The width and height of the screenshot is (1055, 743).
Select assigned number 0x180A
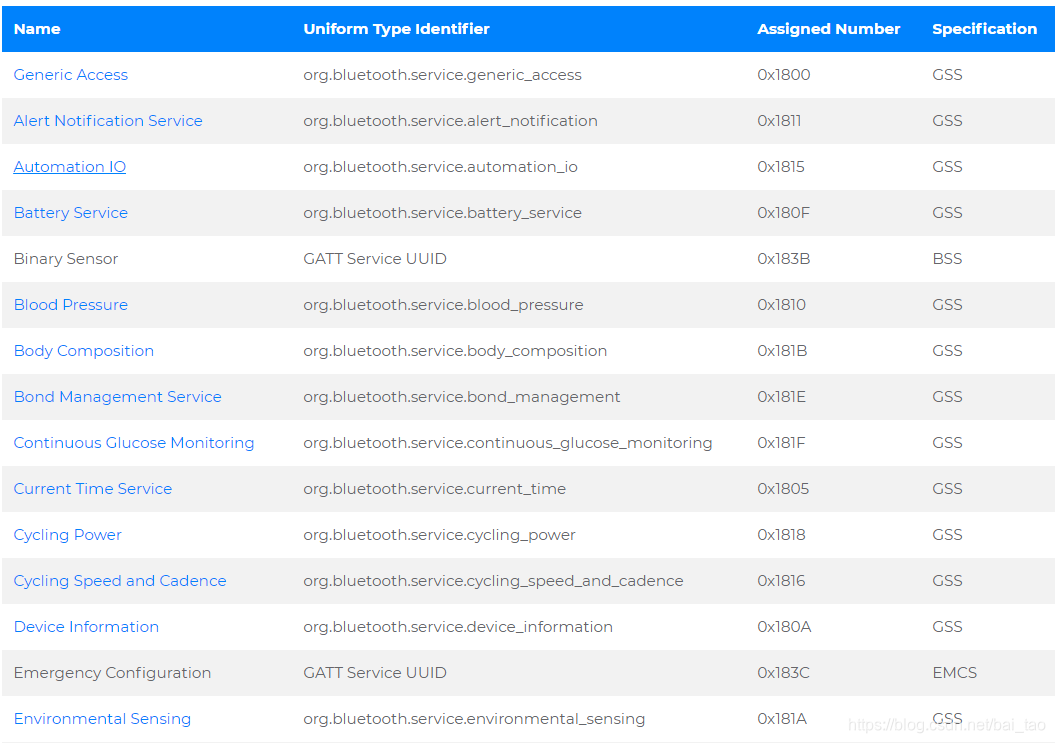pos(785,627)
